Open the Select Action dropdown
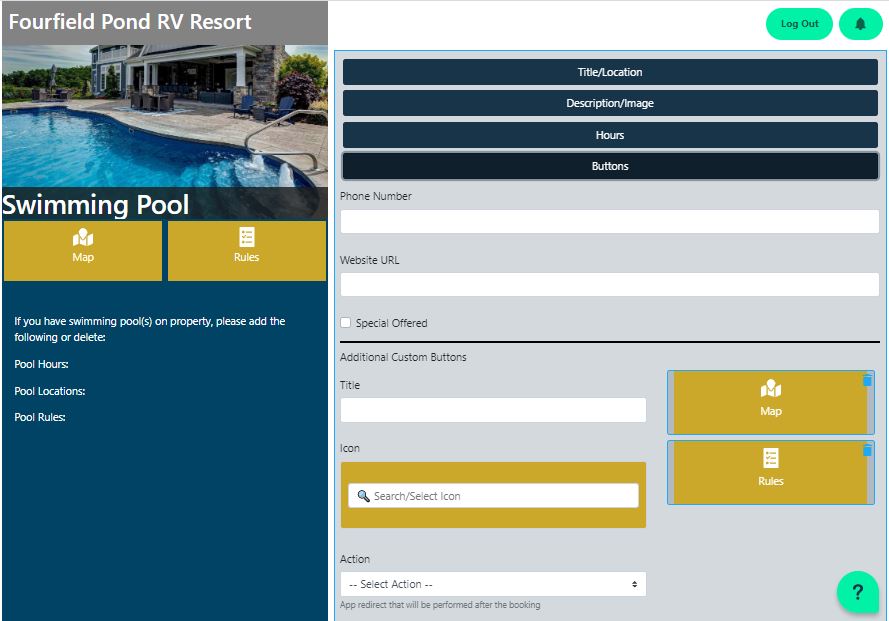889x621 pixels. [493, 584]
